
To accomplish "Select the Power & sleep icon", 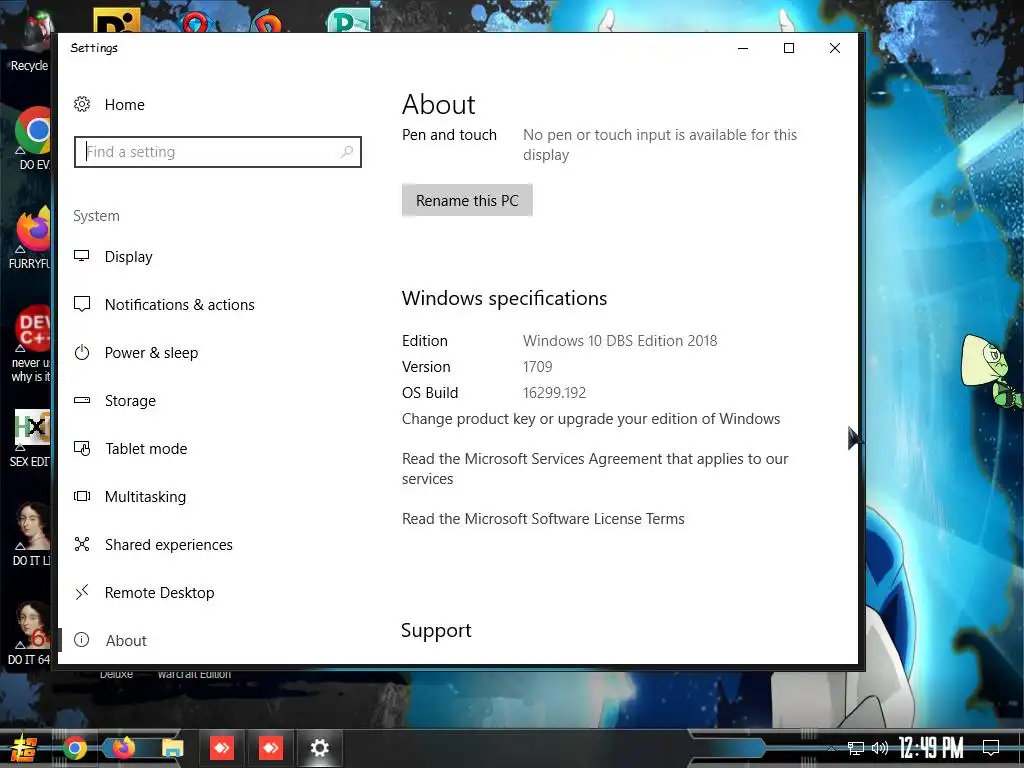I will pyautogui.click(x=82, y=352).
